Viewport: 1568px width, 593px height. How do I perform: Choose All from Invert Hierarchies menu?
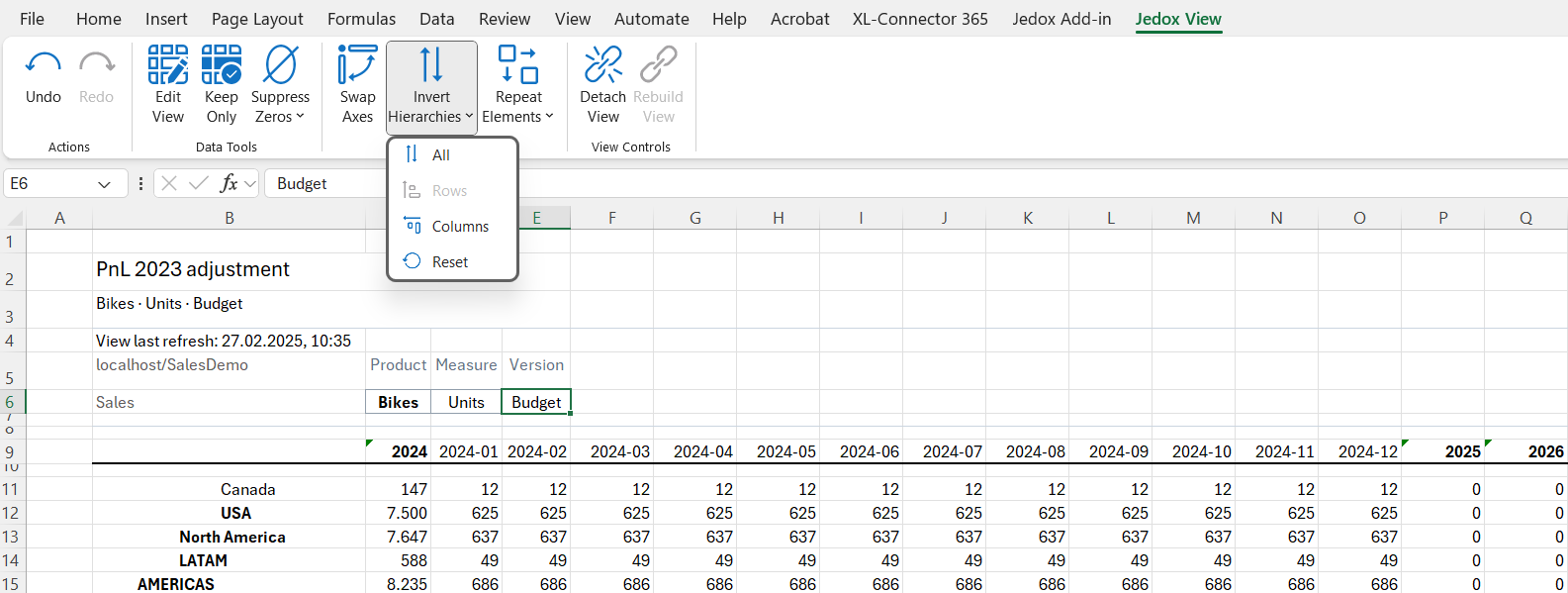point(441,155)
